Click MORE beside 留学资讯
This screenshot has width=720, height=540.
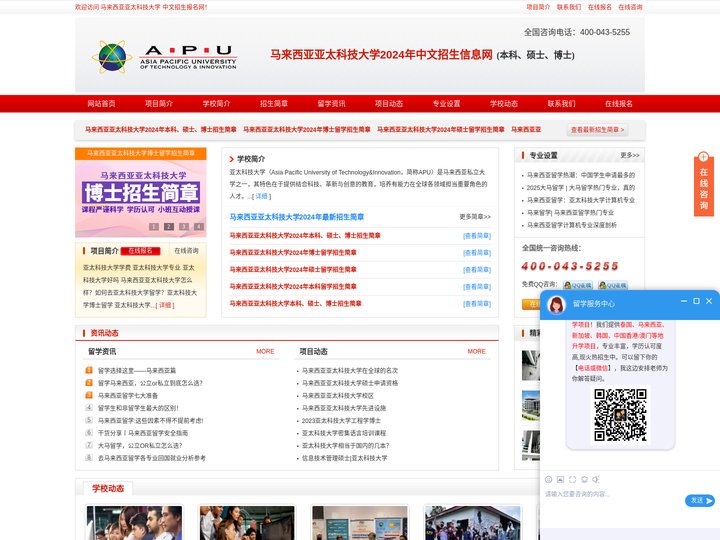click(x=265, y=351)
